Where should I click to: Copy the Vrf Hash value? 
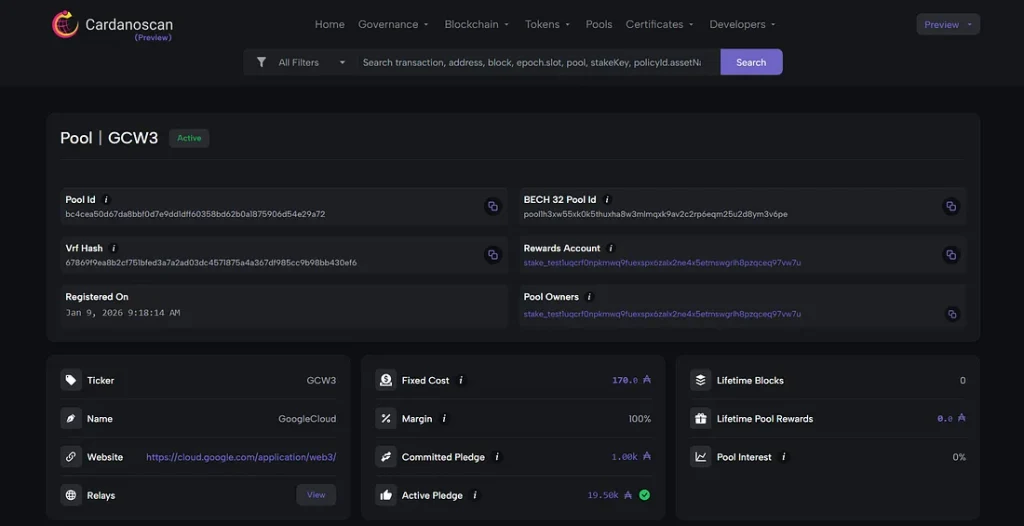pos(493,255)
